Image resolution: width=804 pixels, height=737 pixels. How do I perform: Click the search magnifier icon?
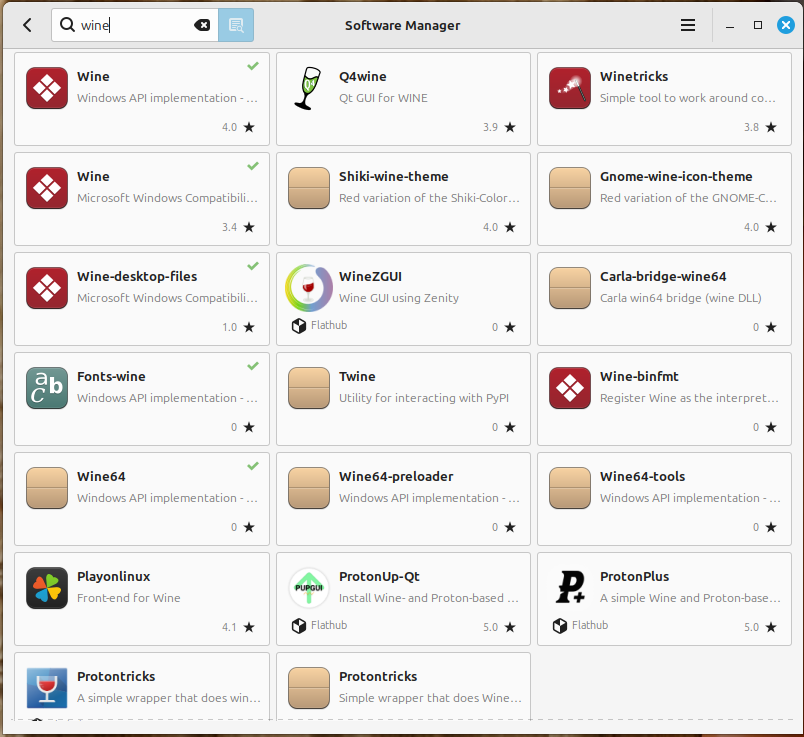(67, 24)
